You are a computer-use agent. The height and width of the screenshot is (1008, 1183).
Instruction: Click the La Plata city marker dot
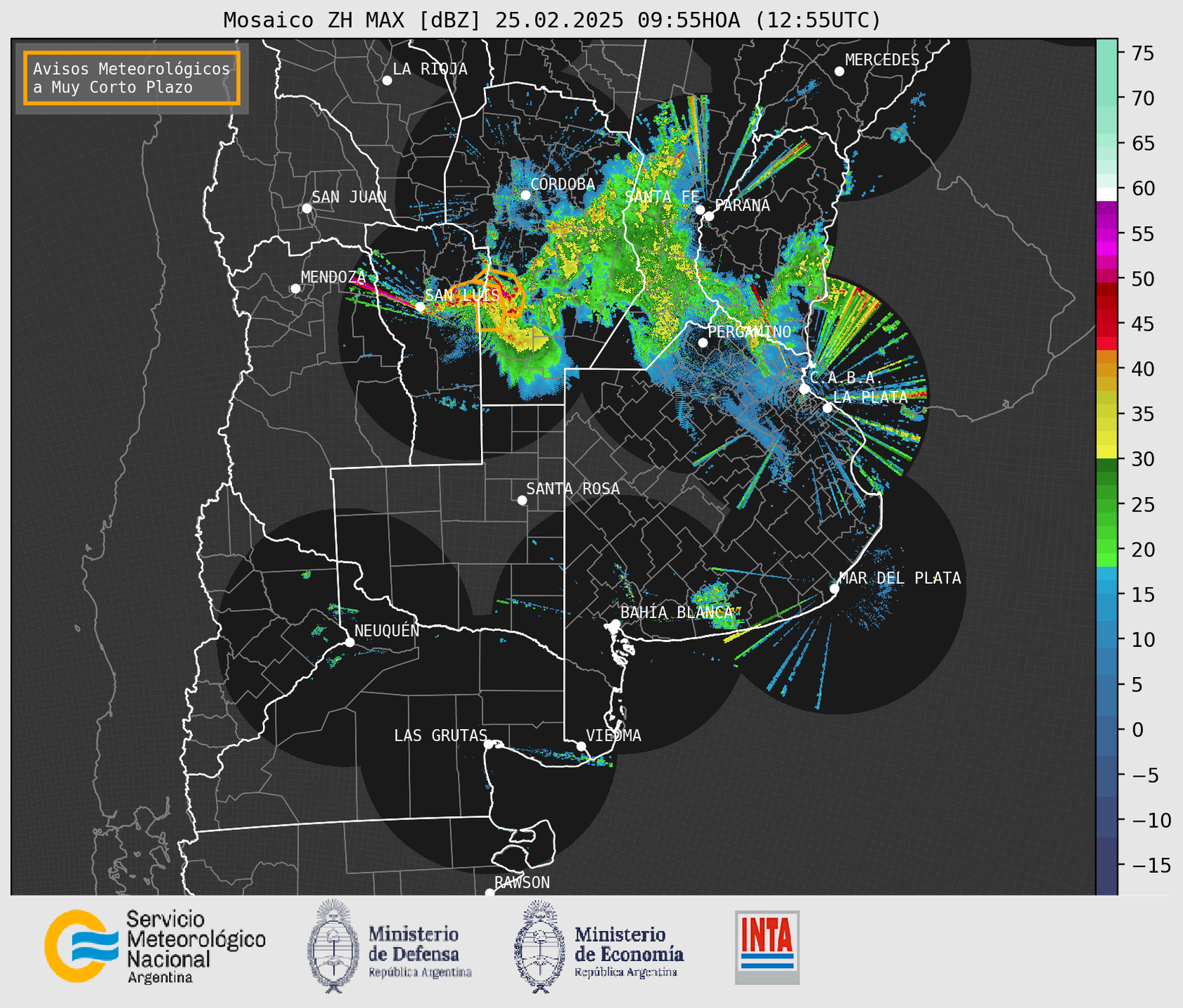(827, 408)
